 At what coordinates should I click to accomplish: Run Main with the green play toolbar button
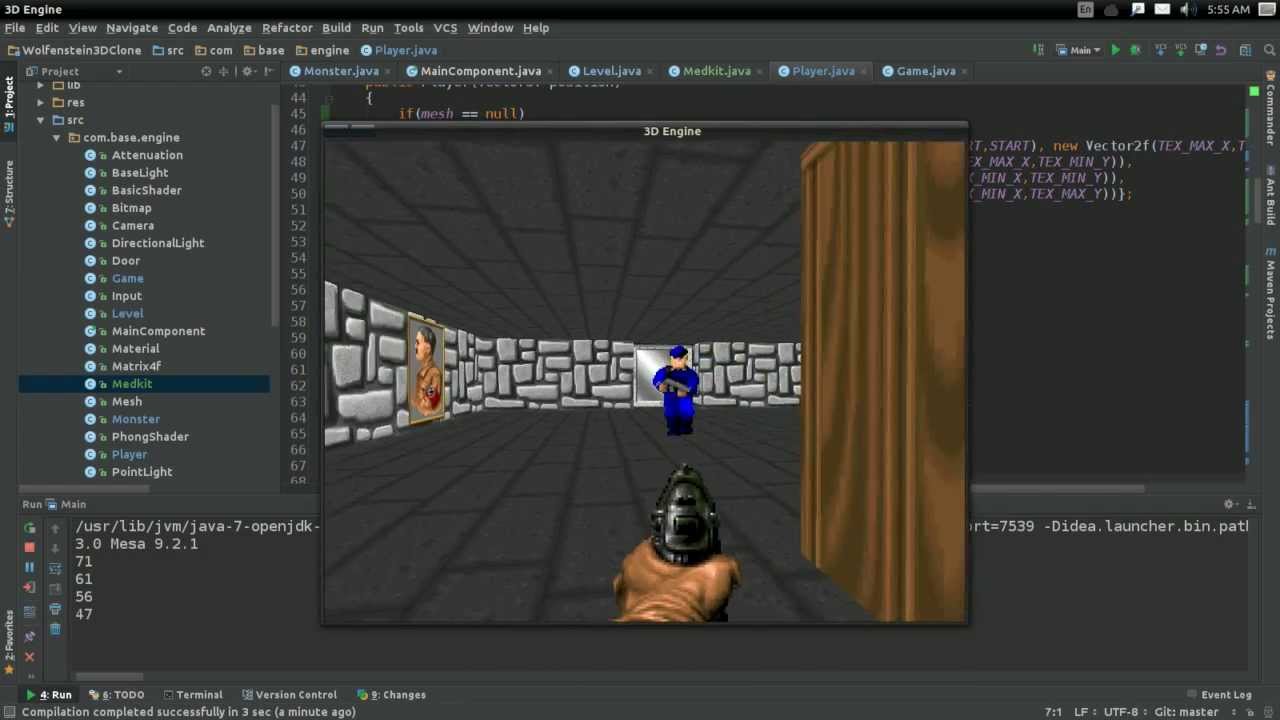(x=1114, y=50)
